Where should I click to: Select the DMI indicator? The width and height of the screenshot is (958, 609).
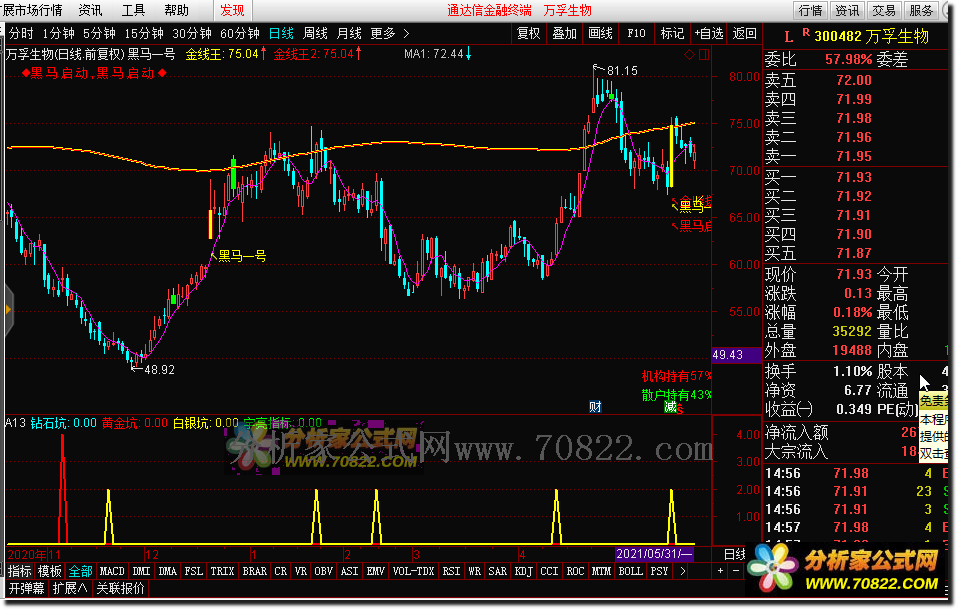(x=141, y=571)
